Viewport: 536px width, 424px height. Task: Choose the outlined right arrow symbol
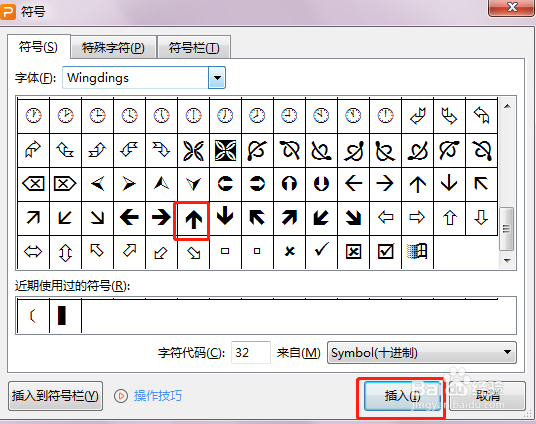tap(417, 218)
